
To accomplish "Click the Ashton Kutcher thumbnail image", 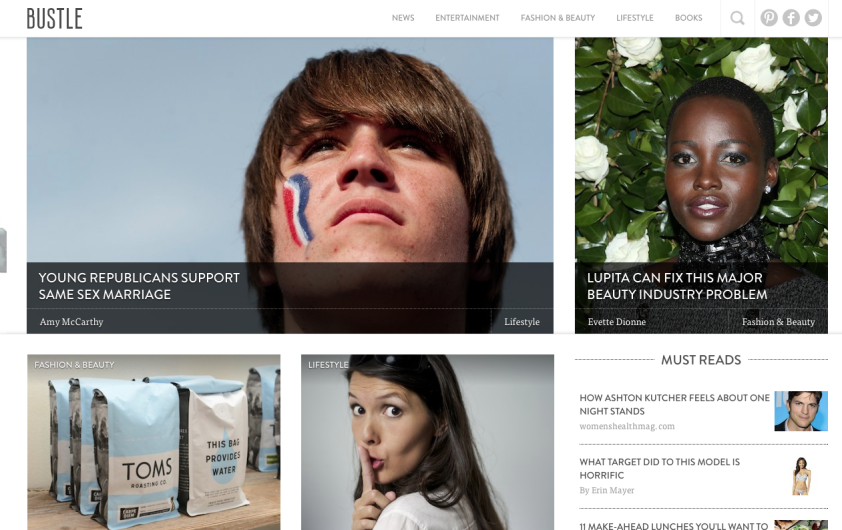I will (801, 411).
